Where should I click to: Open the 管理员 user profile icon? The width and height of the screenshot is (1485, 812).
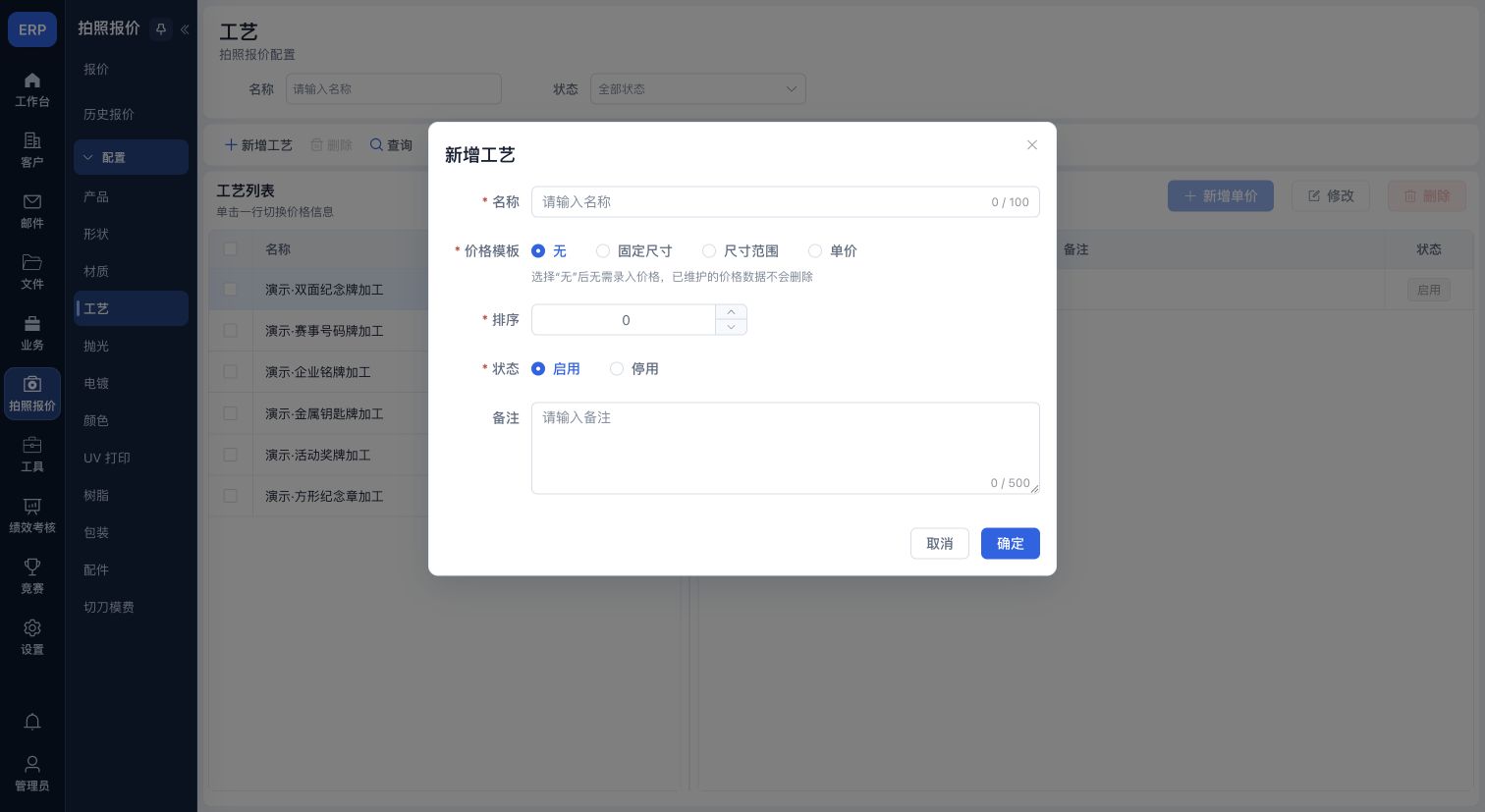(32, 774)
